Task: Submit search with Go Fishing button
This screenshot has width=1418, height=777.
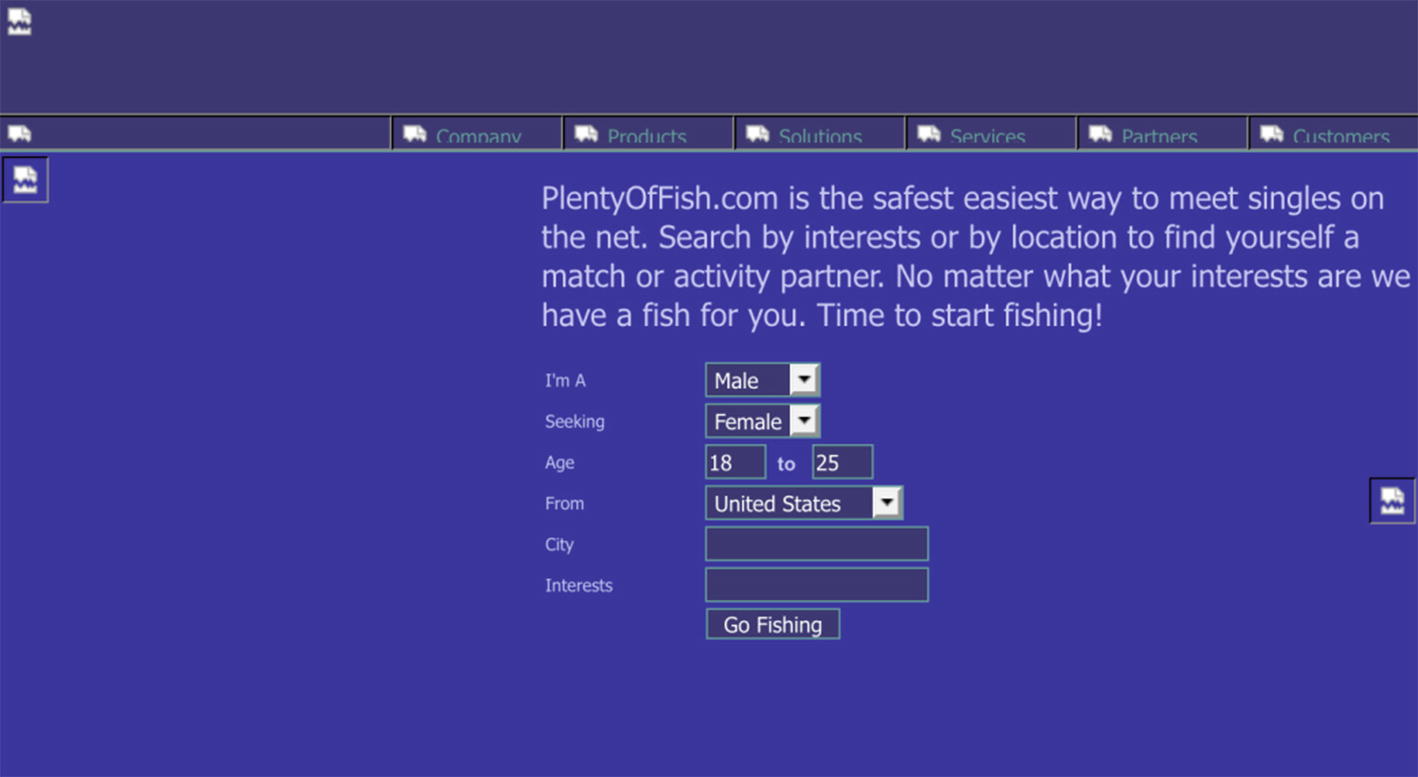Action: point(773,624)
